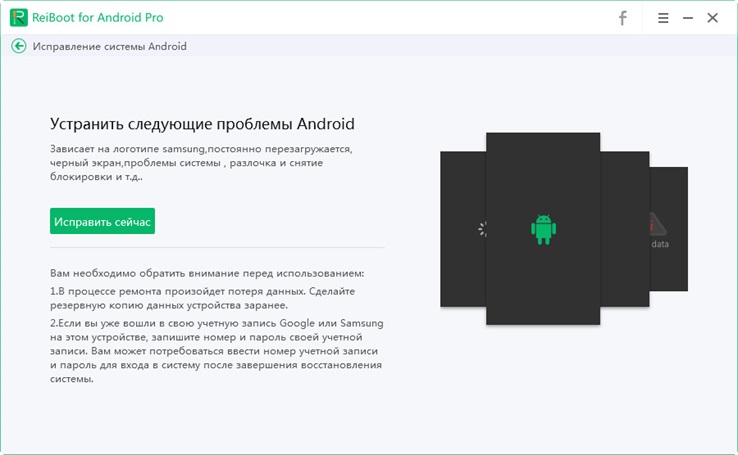
Task: Click 'Исправить сейчас' button
Action: click(x=102, y=221)
